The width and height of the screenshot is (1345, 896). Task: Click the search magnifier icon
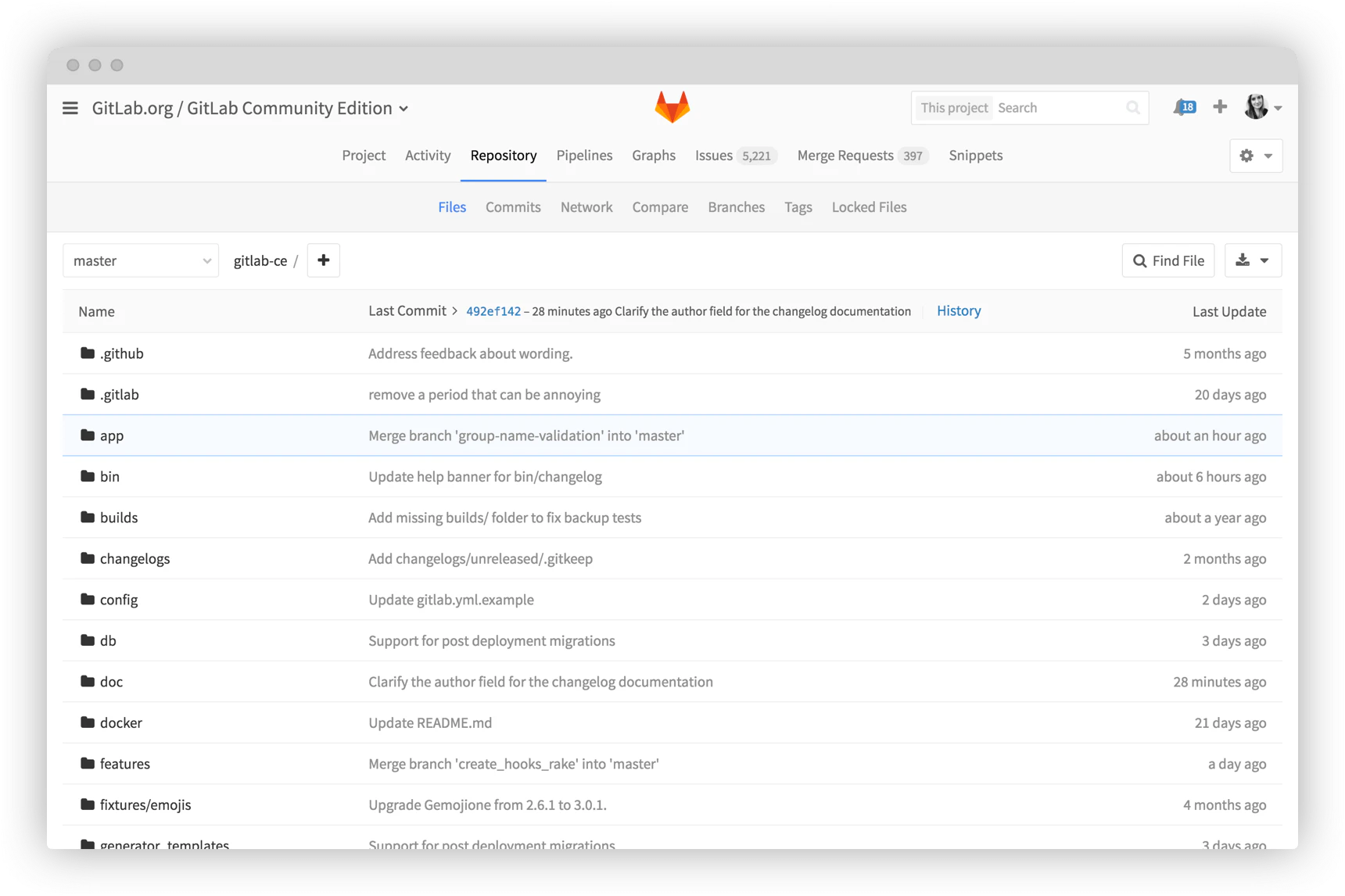coord(1132,107)
